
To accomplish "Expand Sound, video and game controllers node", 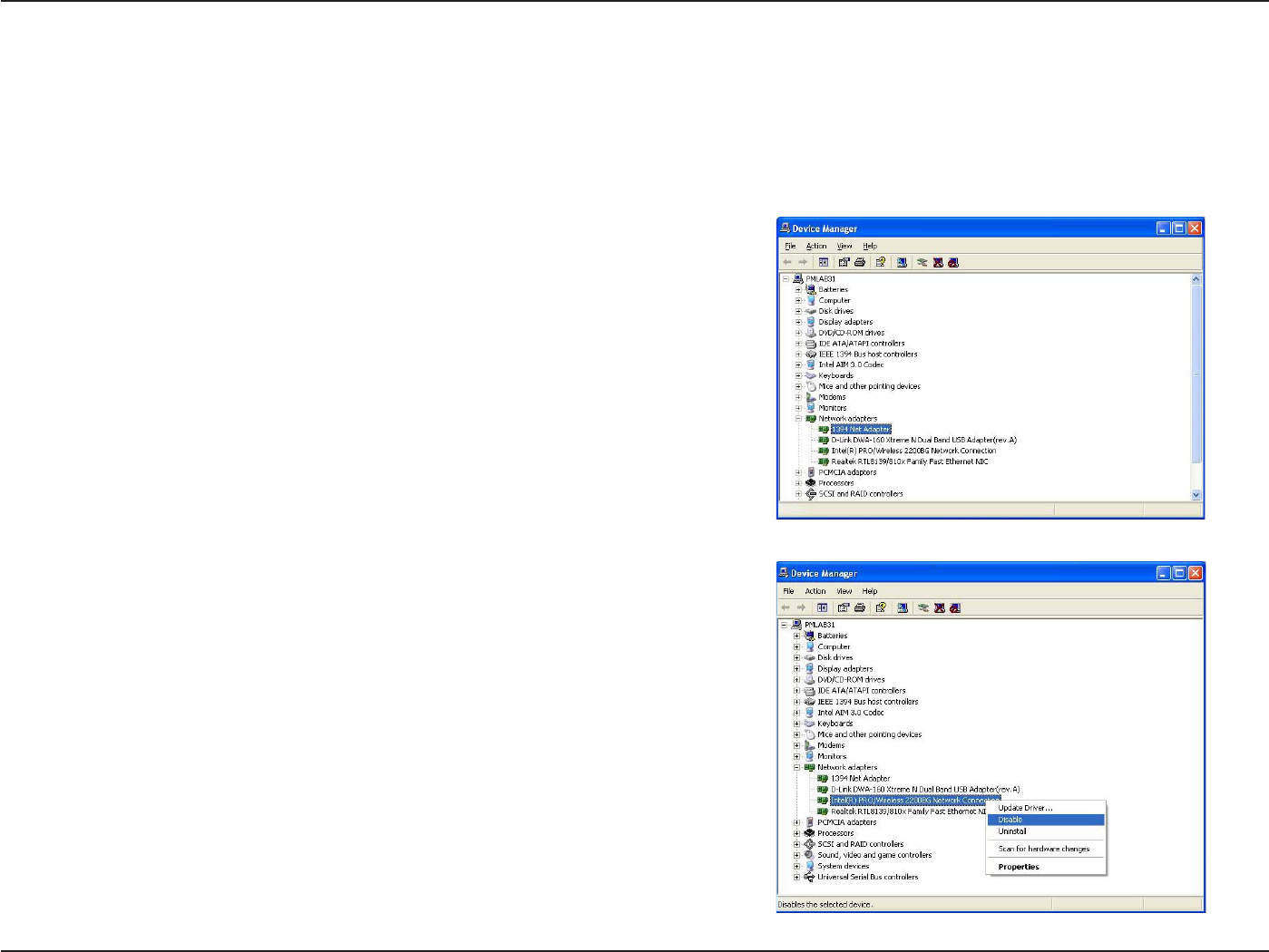I will click(x=797, y=855).
